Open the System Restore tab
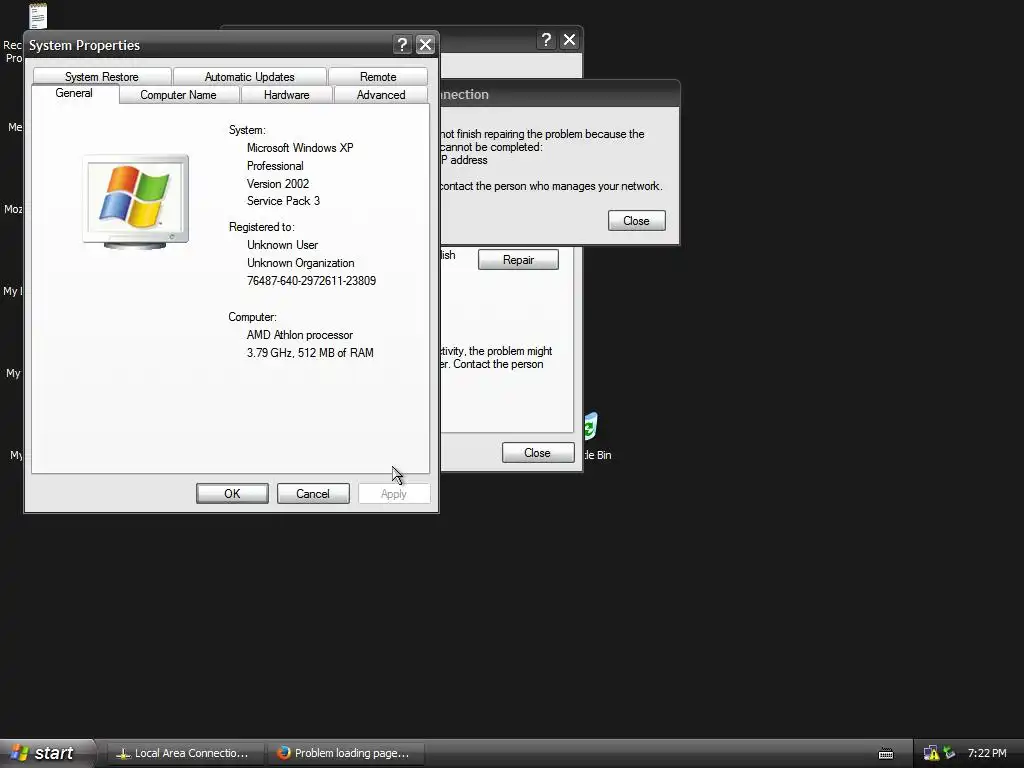 point(102,76)
